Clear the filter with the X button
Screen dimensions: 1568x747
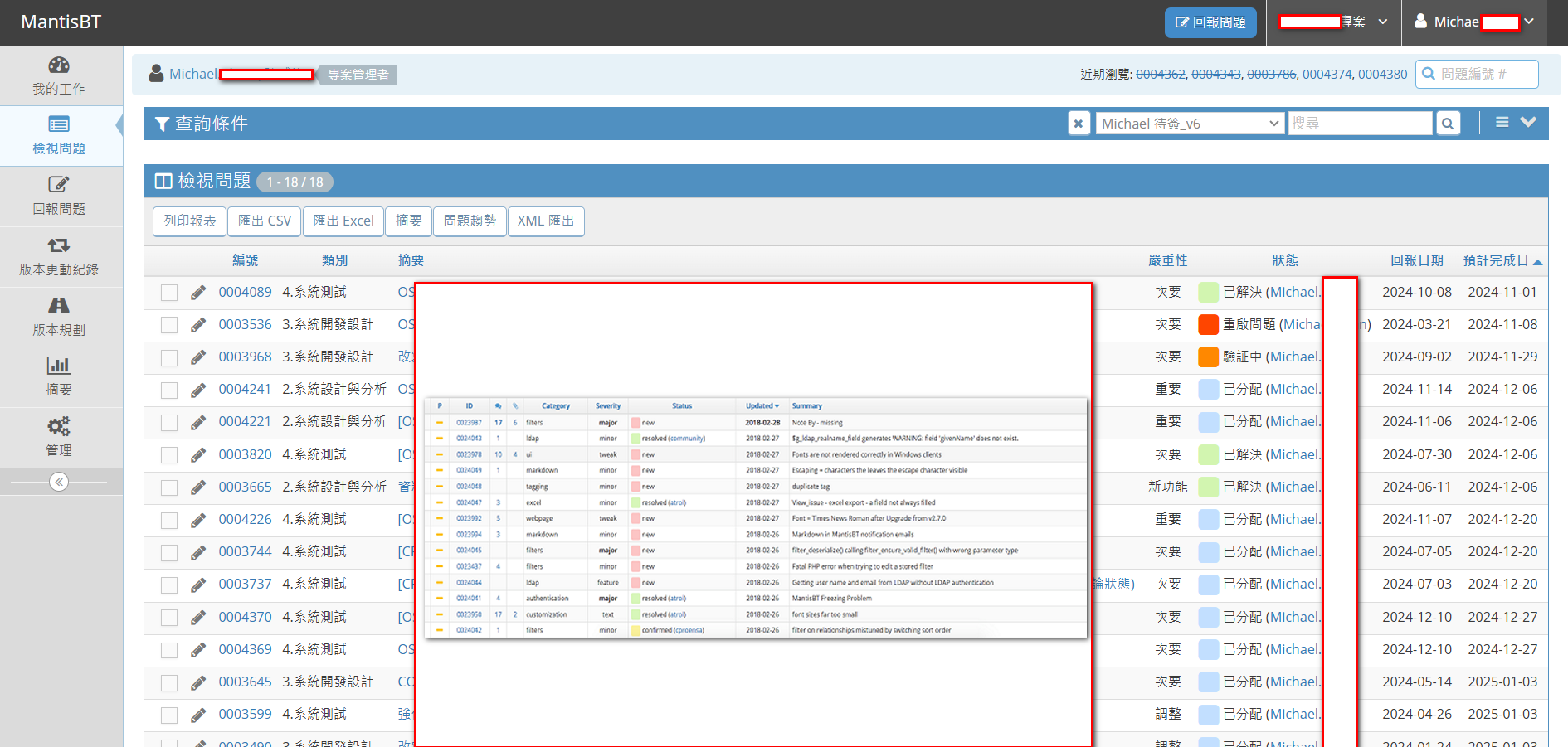tap(1079, 124)
